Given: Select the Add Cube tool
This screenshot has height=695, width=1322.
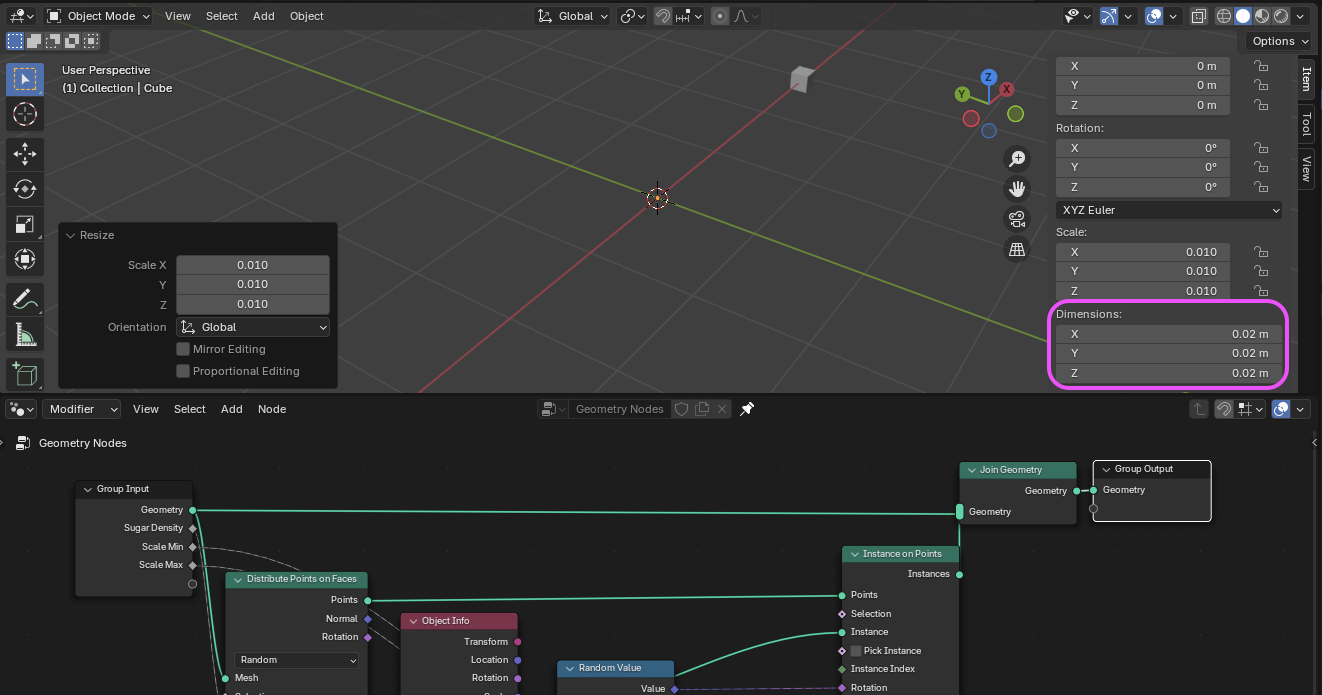Looking at the screenshot, I should pos(25,374).
